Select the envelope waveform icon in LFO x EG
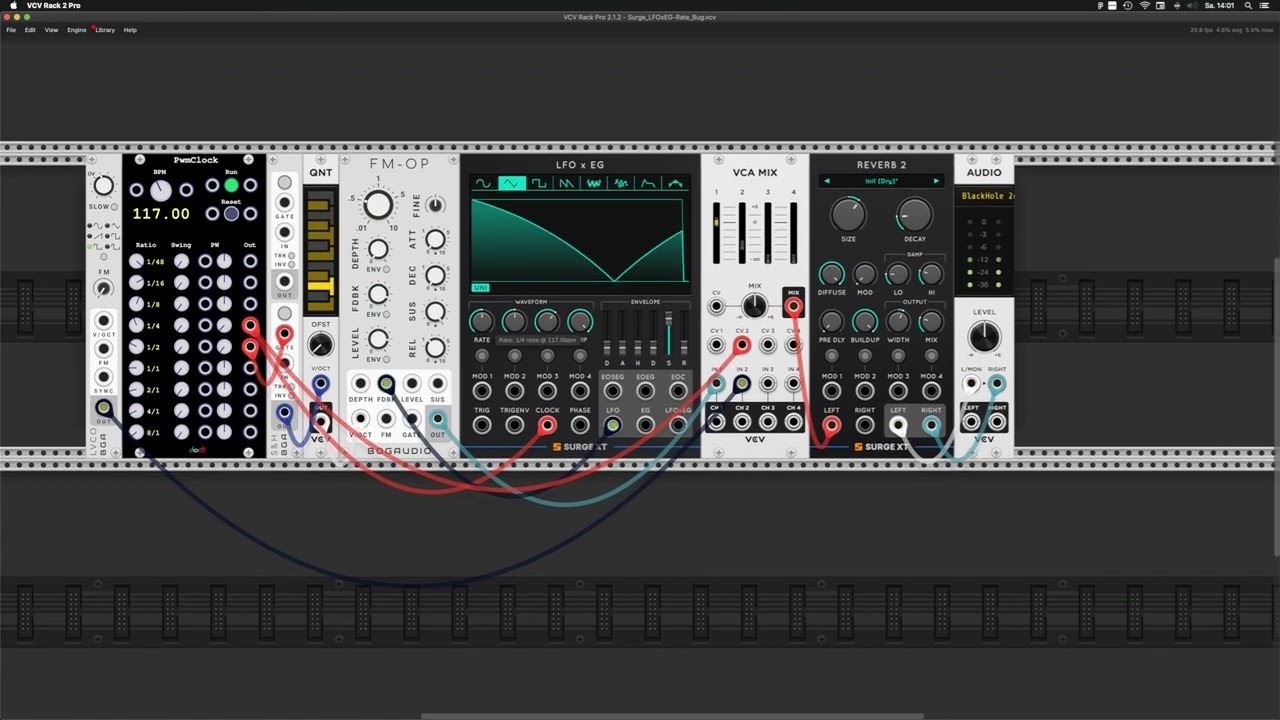The image size is (1280, 720). pyautogui.click(x=648, y=183)
